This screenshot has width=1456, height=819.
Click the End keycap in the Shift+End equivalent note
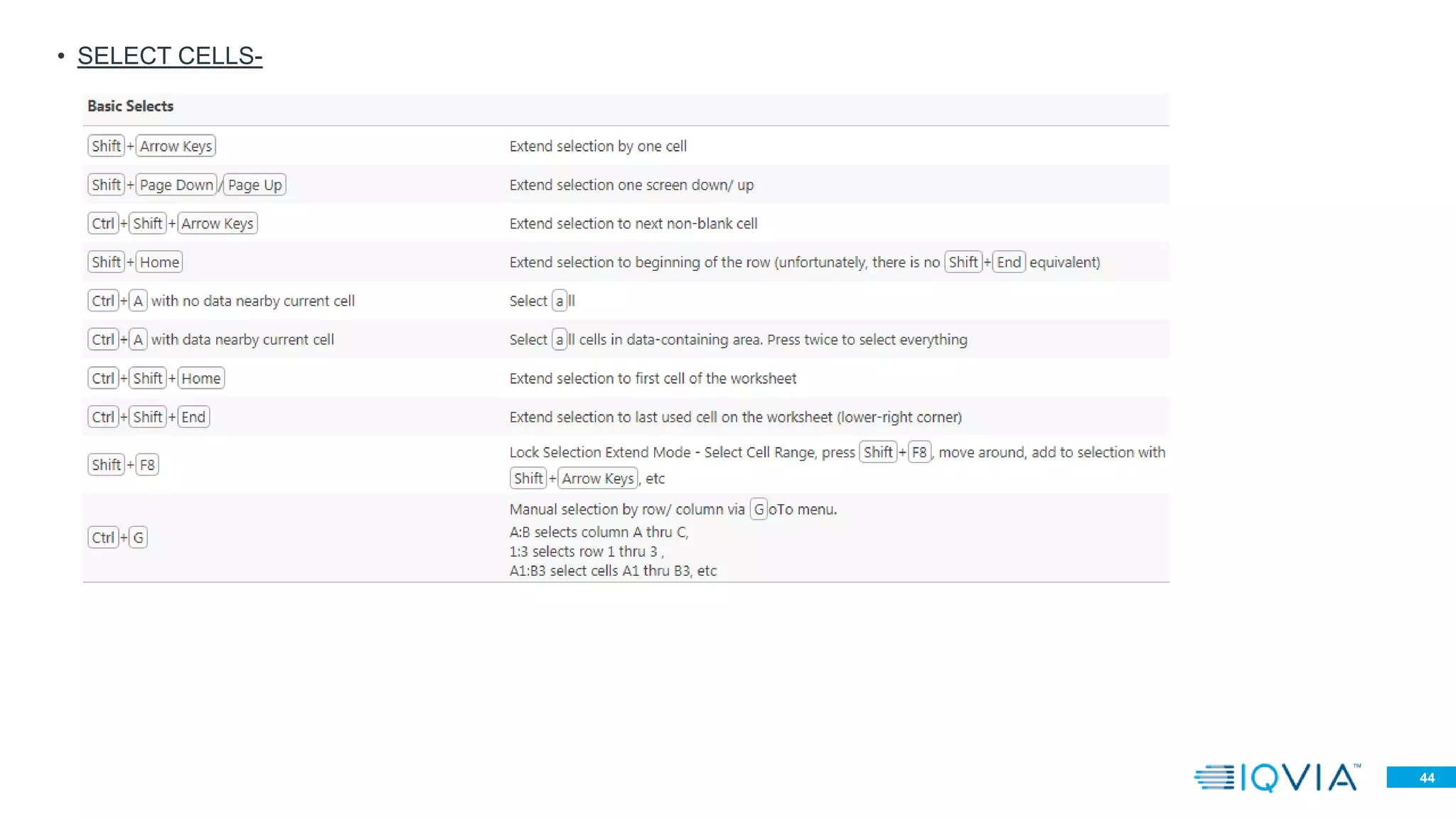pos(1009,262)
